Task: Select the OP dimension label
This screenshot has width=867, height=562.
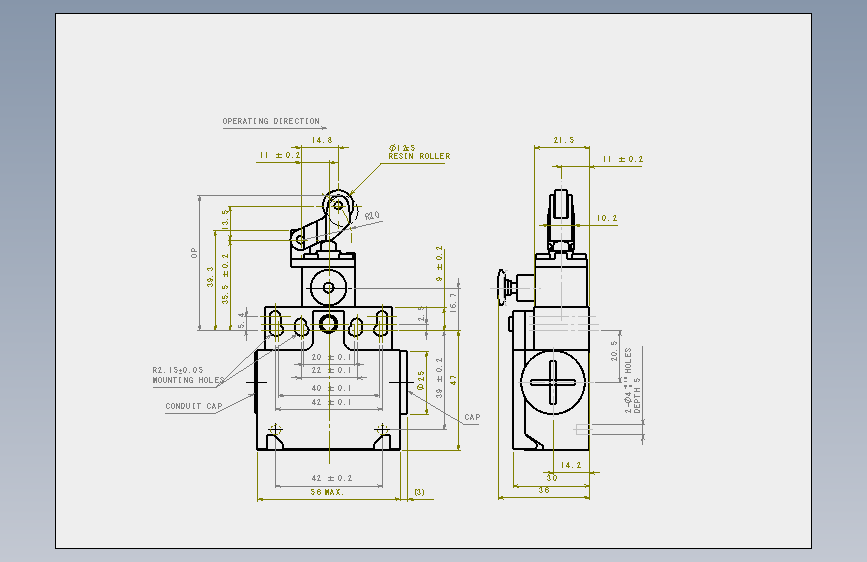Action: [x=194, y=253]
